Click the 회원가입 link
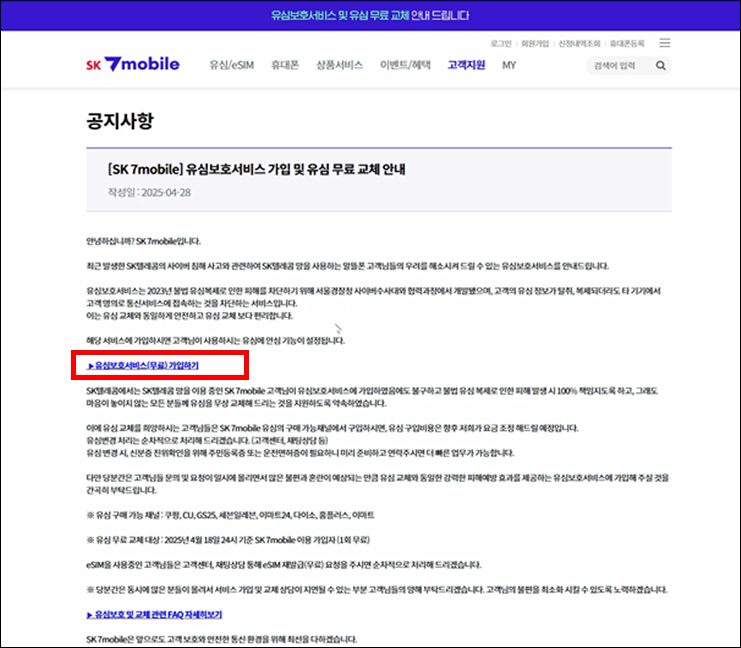 [535, 43]
